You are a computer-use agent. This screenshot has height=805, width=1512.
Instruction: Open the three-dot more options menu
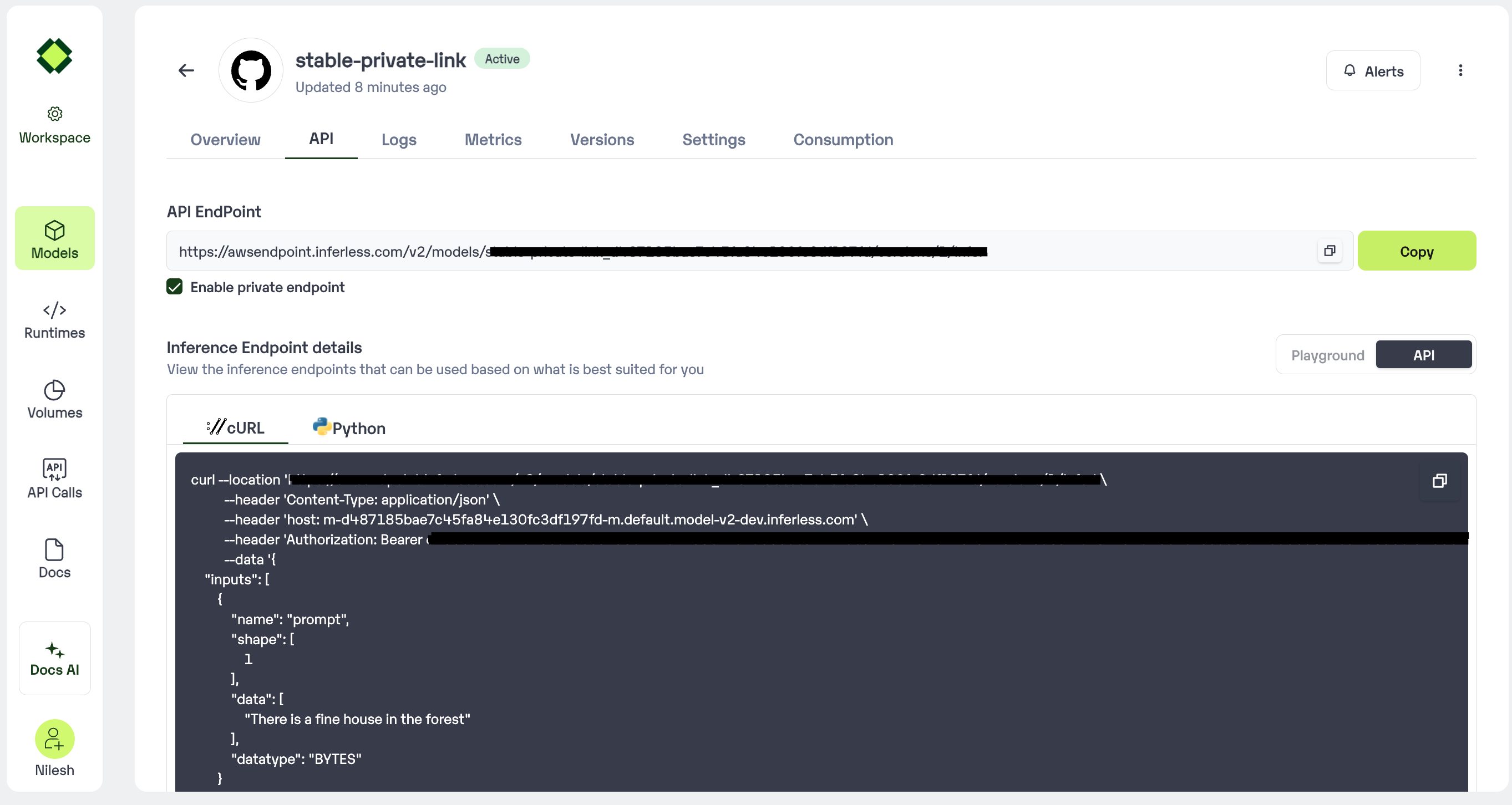1460,70
